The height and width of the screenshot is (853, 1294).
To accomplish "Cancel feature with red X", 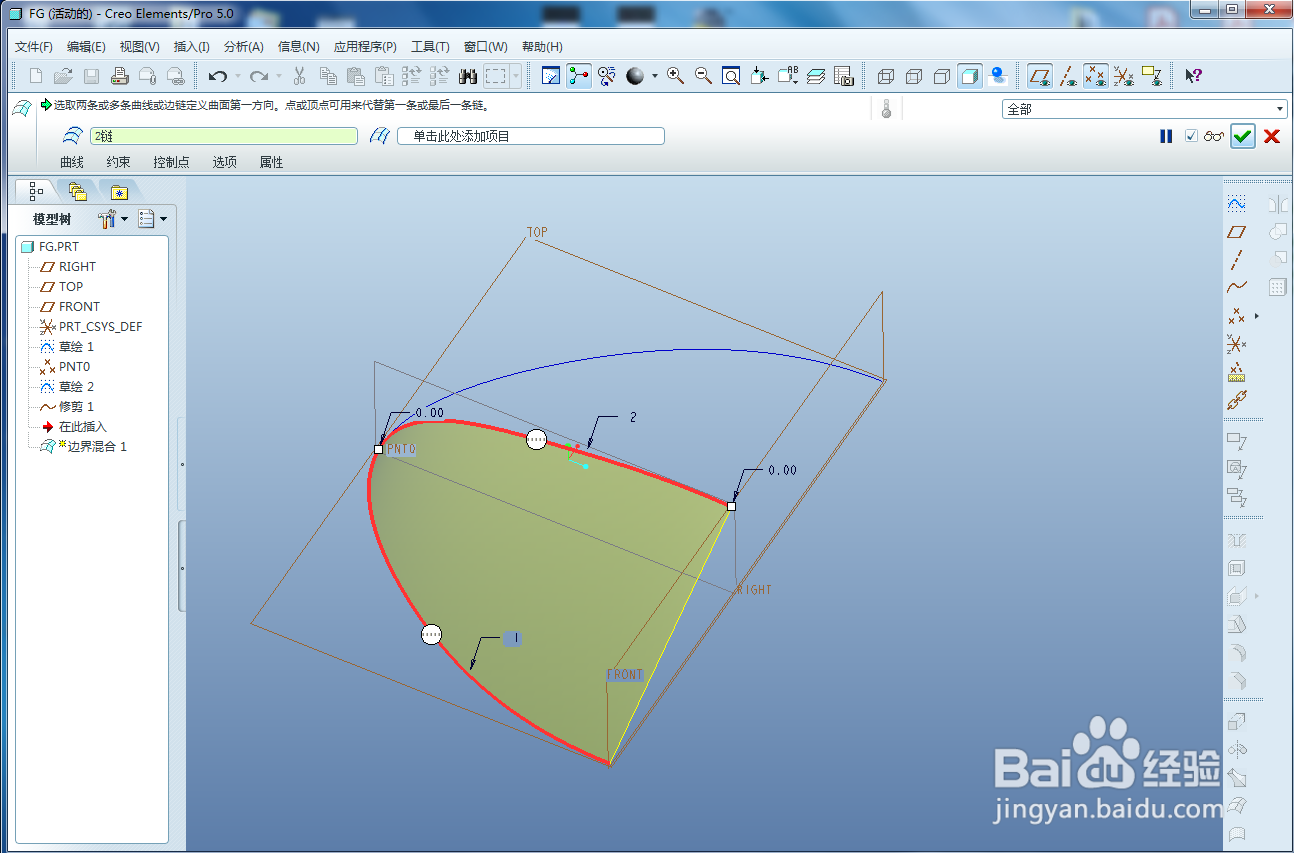I will [1272, 137].
